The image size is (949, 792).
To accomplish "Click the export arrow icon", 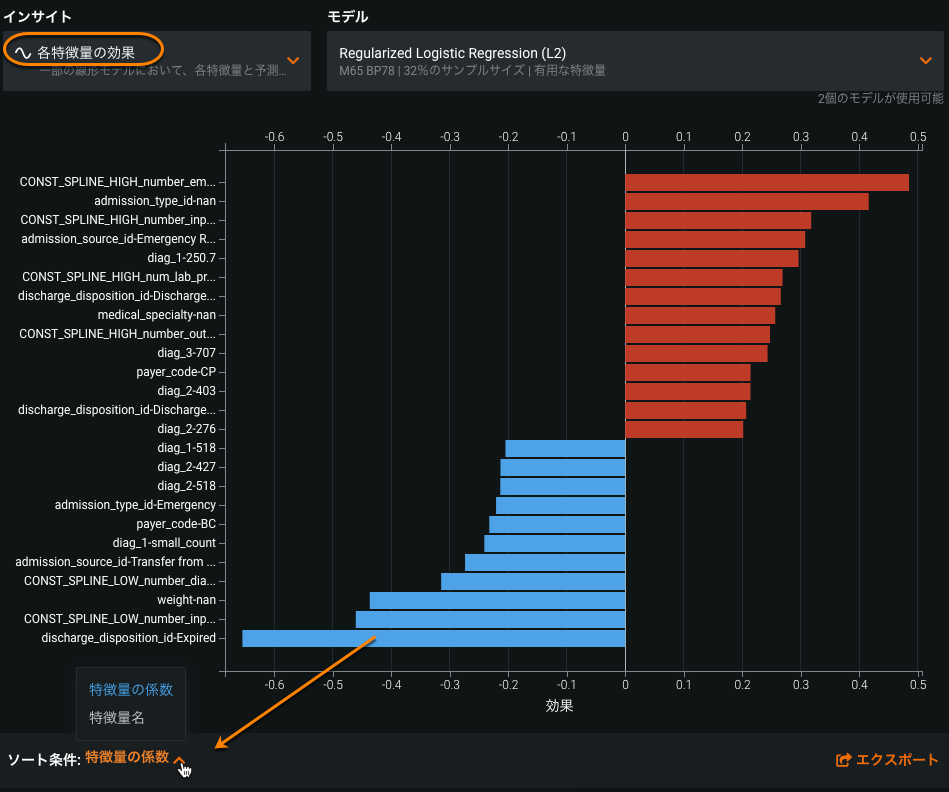I will click(843, 760).
